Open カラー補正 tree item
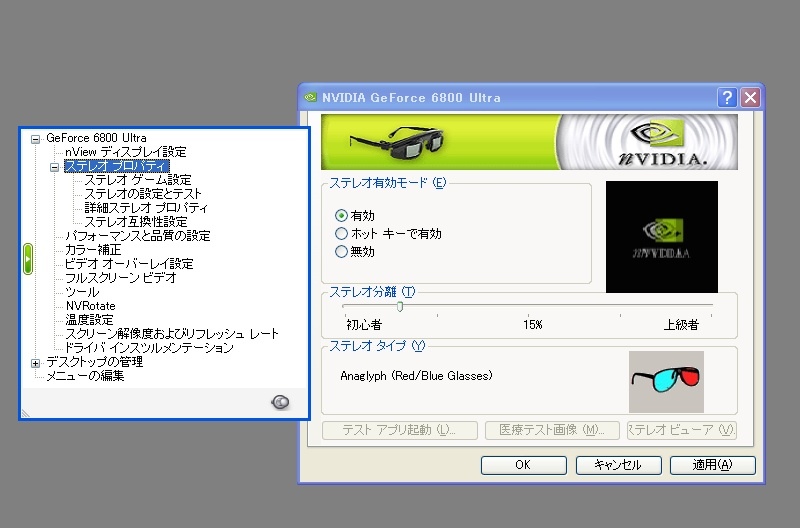The width and height of the screenshot is (800, 528). click(x=93, y=250)
